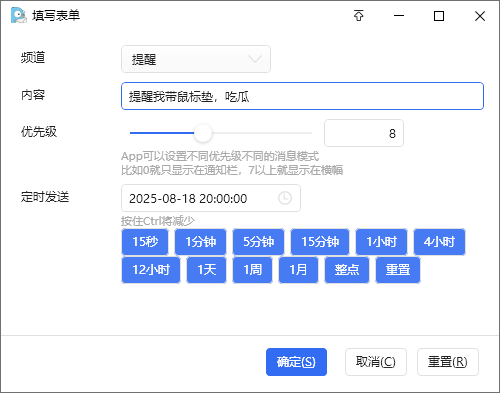Viewport: 500px width, 393px height.
Task: Click blue 重置 button under time presets
Action: 398,270
